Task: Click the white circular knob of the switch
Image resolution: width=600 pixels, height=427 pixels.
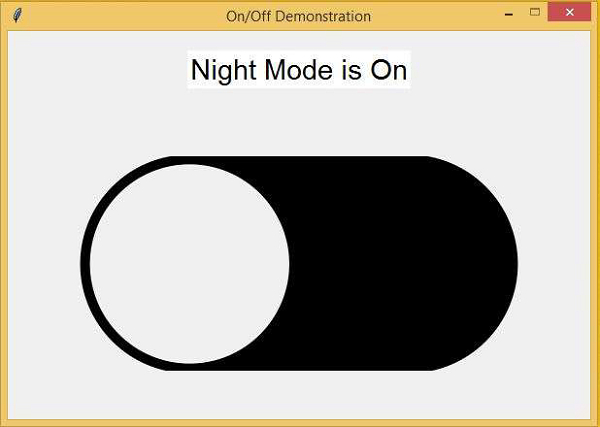Action: point(190,264)
